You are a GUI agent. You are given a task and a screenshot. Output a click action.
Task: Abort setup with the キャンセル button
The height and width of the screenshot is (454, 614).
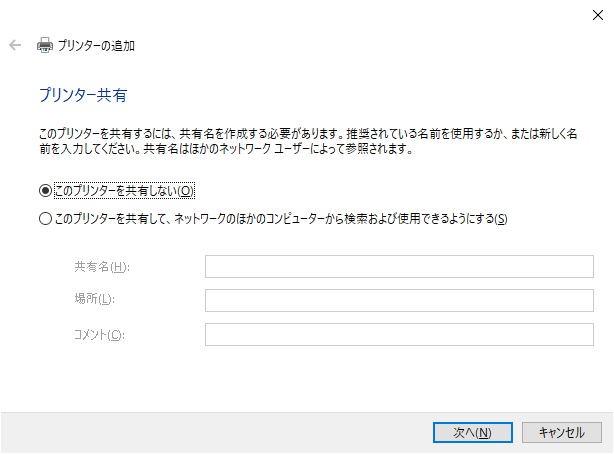pyautogui.click(x=562, y=432)
